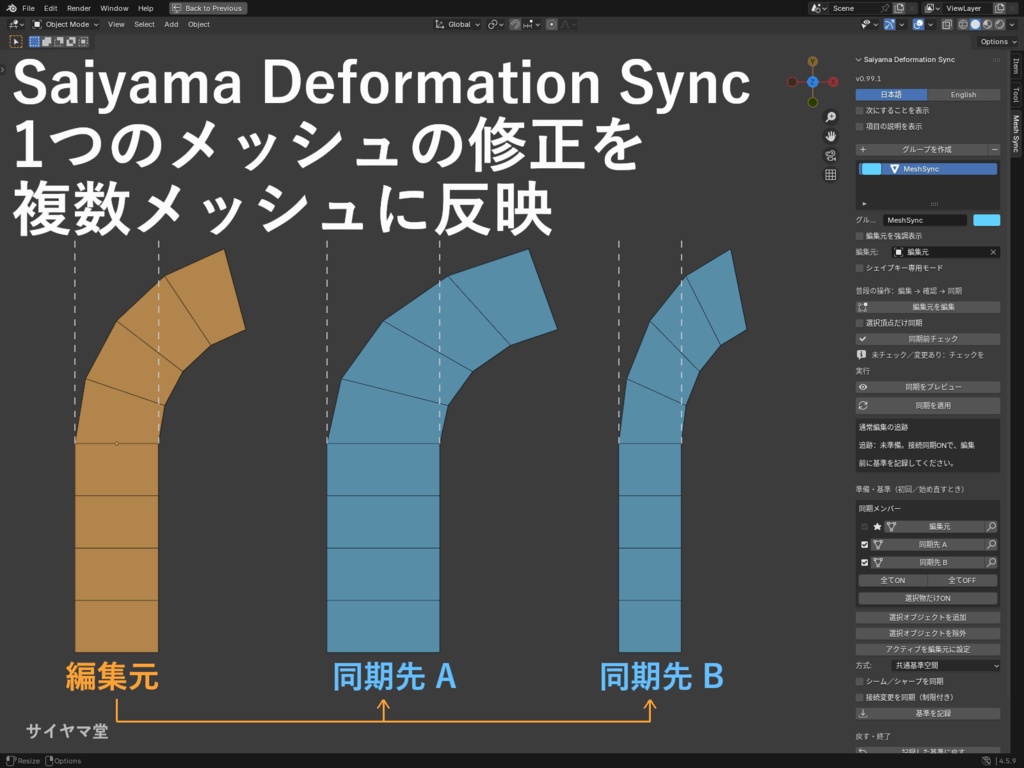Viewport: 1024px width, 768px height.
Task: Open the Help menu
Action: pos(146,8)
